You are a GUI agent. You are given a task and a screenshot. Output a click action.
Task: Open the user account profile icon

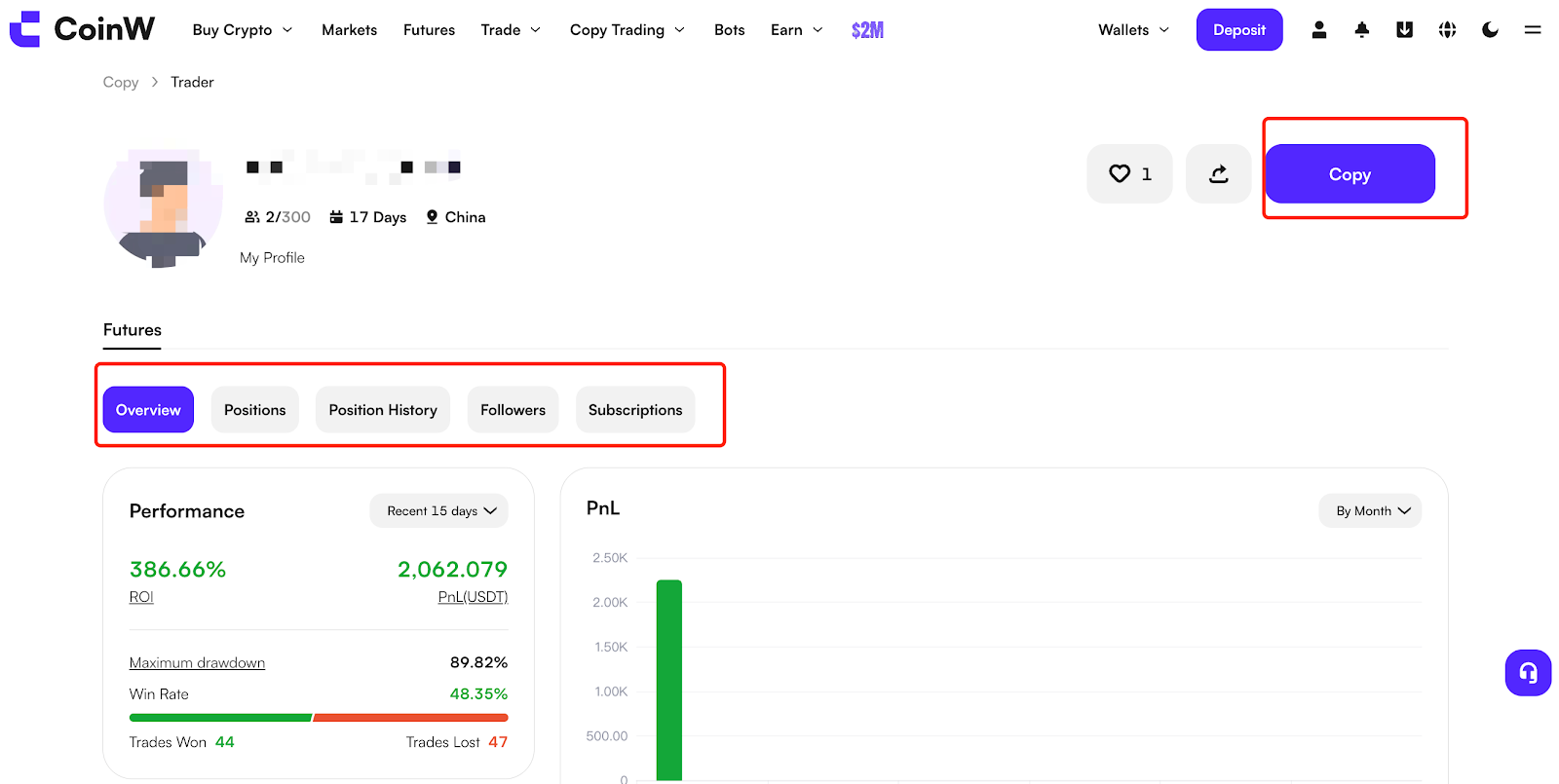point(1318,30)
